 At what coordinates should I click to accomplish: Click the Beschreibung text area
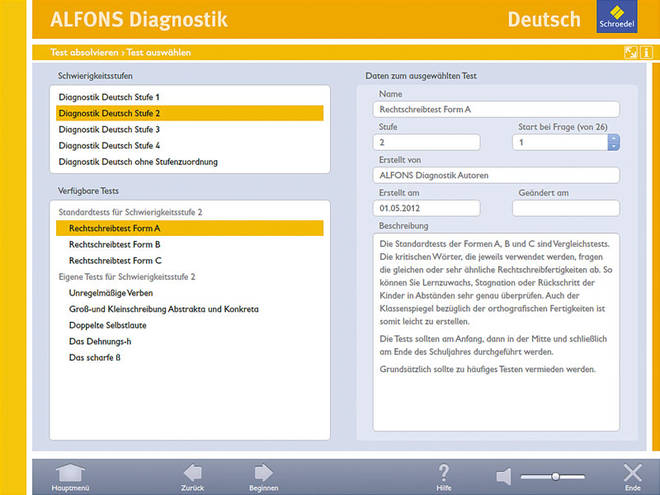pyautogui.click(x=496, y=332)
